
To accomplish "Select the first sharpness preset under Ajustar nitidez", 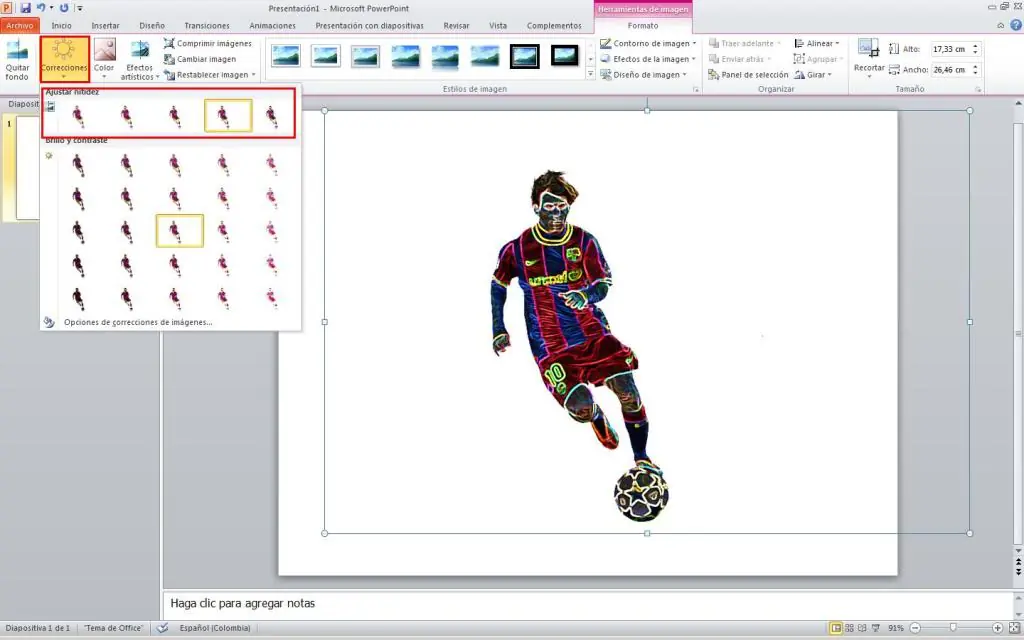I will click(78, 116).
